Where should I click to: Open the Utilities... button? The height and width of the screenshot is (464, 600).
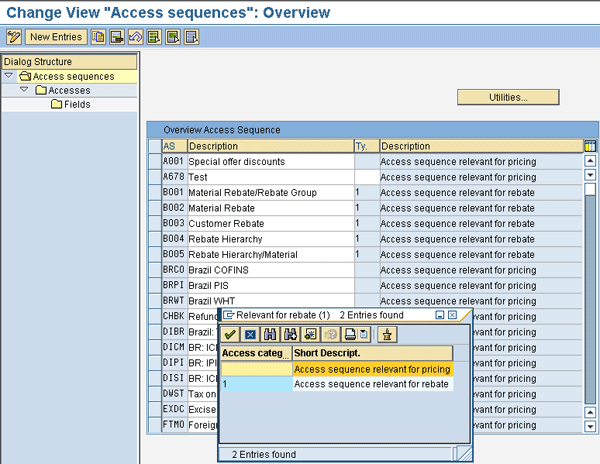pyautogui.click(x=508, y=97)
